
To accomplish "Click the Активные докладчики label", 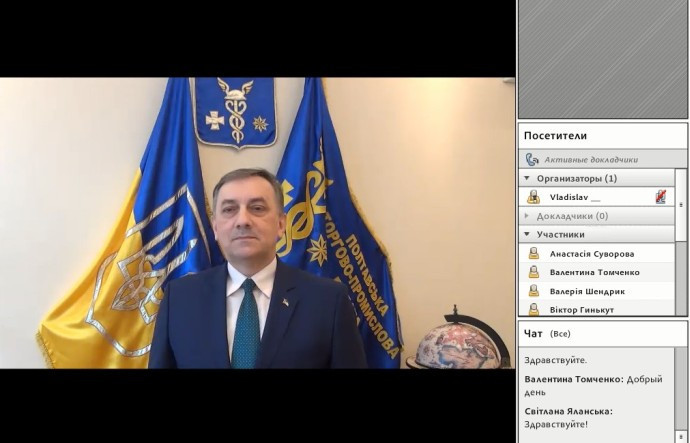I will click(x=594, y=159).
